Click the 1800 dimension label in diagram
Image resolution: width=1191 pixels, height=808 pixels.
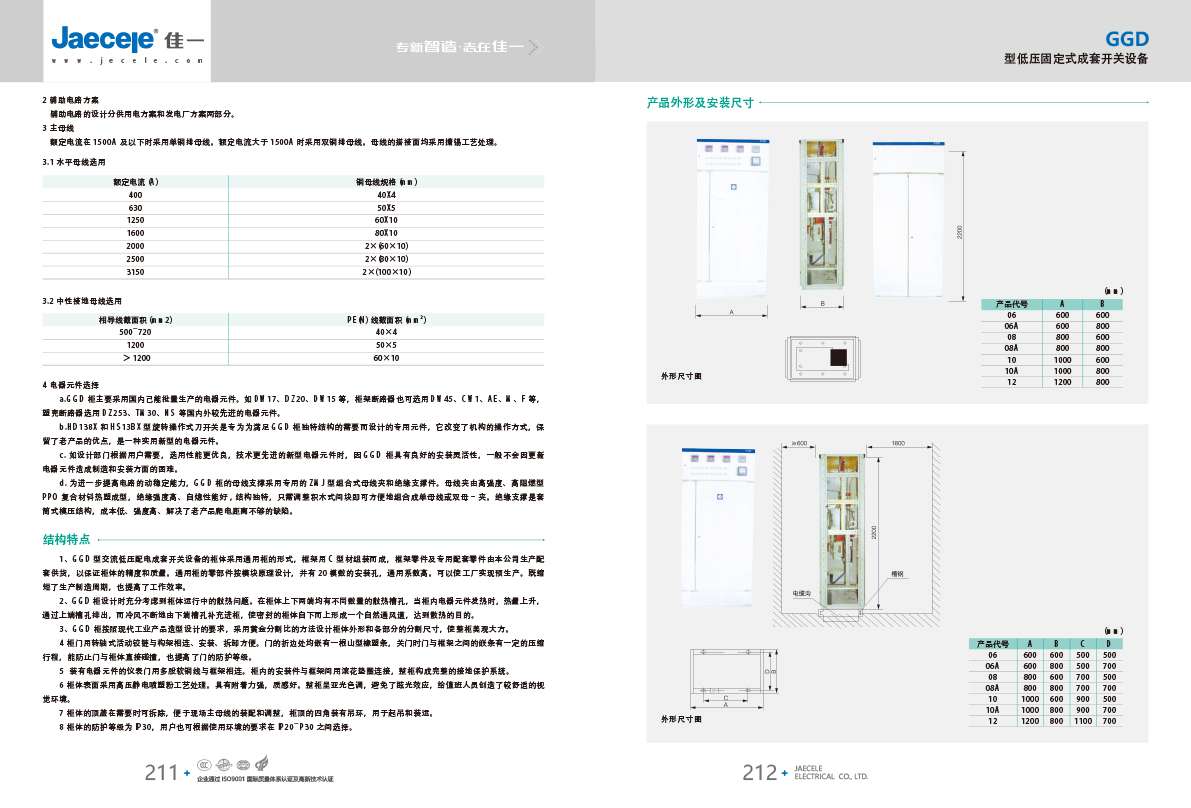[x=899, y=443]
